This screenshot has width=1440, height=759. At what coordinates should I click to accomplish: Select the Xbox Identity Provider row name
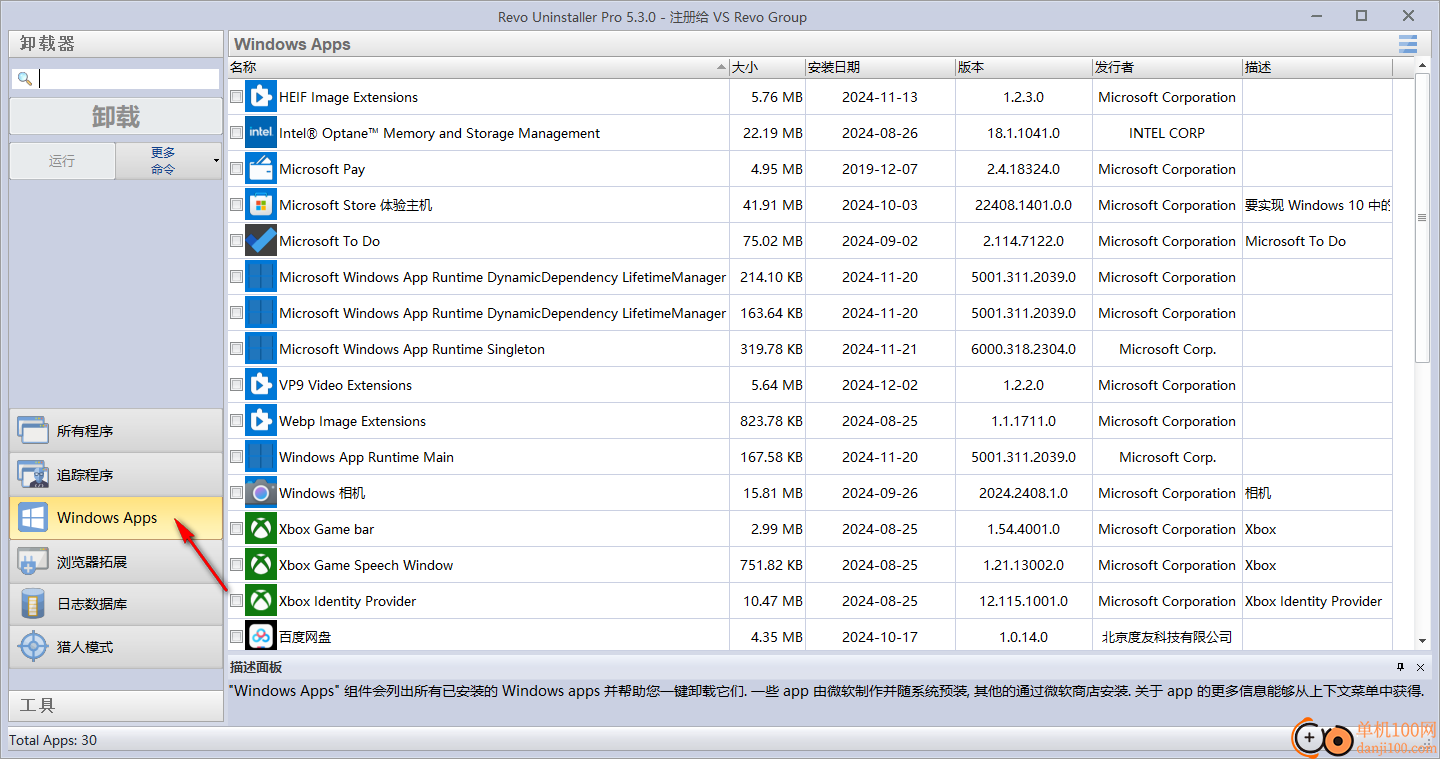tap(347, 601)
